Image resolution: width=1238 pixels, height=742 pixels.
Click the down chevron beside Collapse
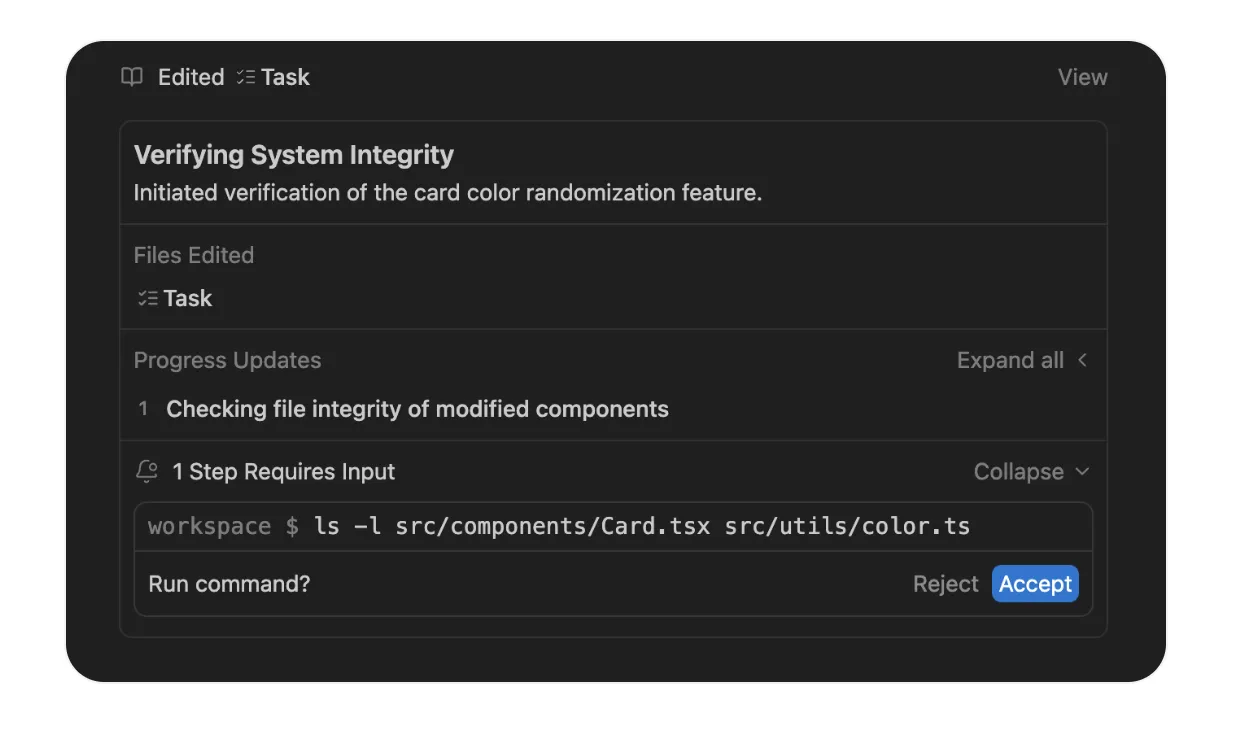1082,472
